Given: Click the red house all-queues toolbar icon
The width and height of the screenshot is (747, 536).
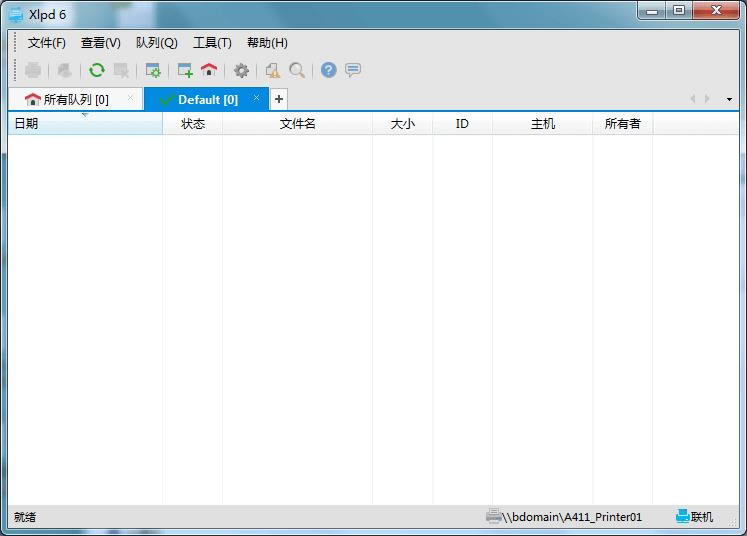Looking at the screenshot, I should tap(208, 70).
